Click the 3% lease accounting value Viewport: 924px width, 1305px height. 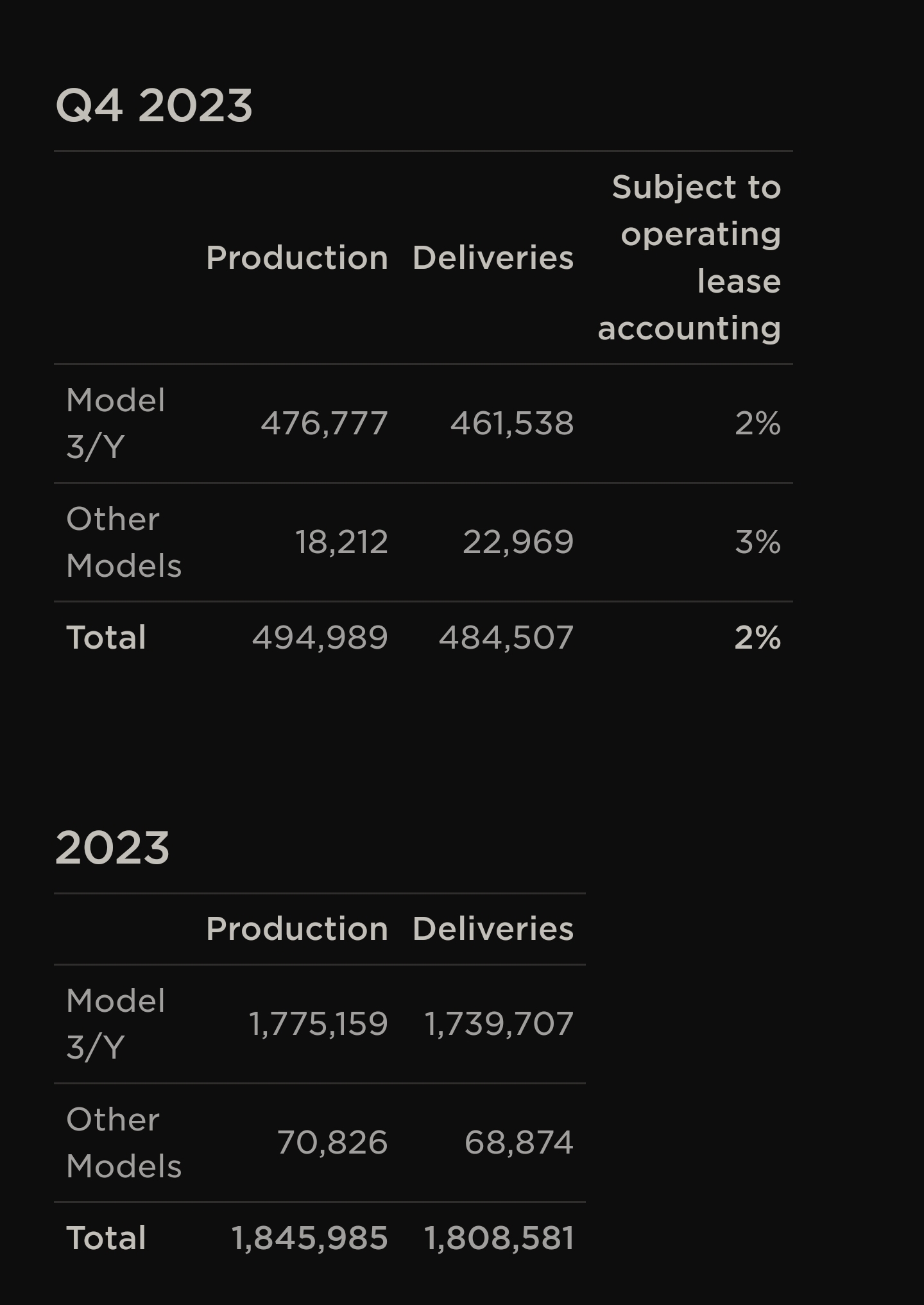(x=758, y=542)
